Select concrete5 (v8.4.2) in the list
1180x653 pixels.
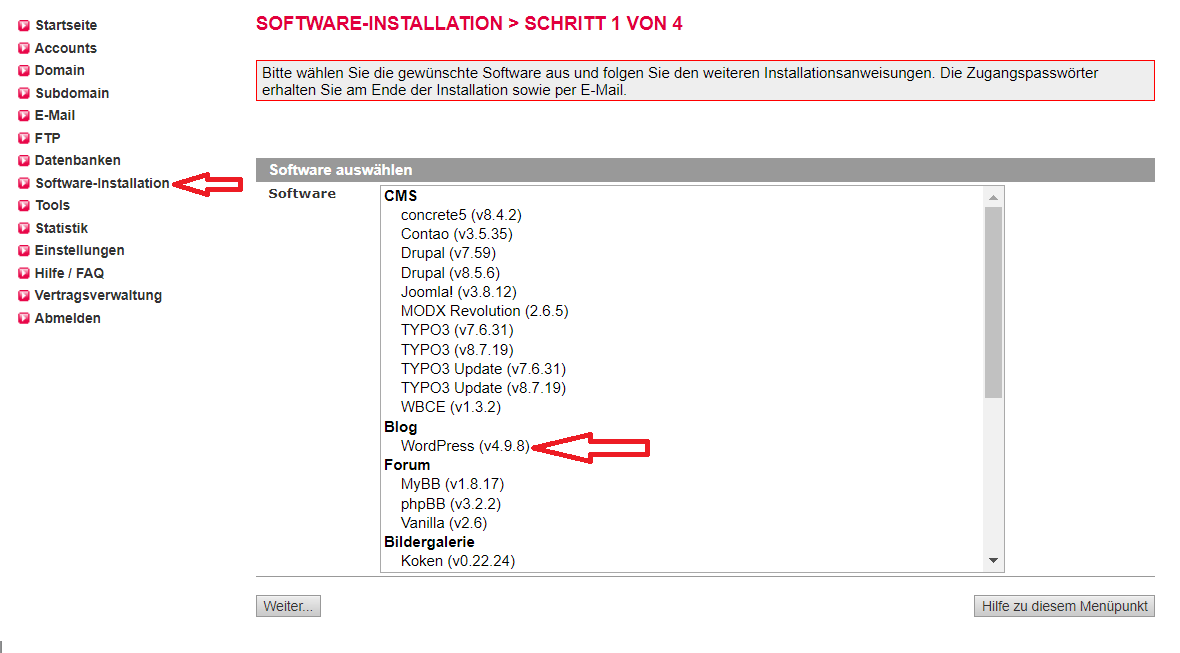461,215
